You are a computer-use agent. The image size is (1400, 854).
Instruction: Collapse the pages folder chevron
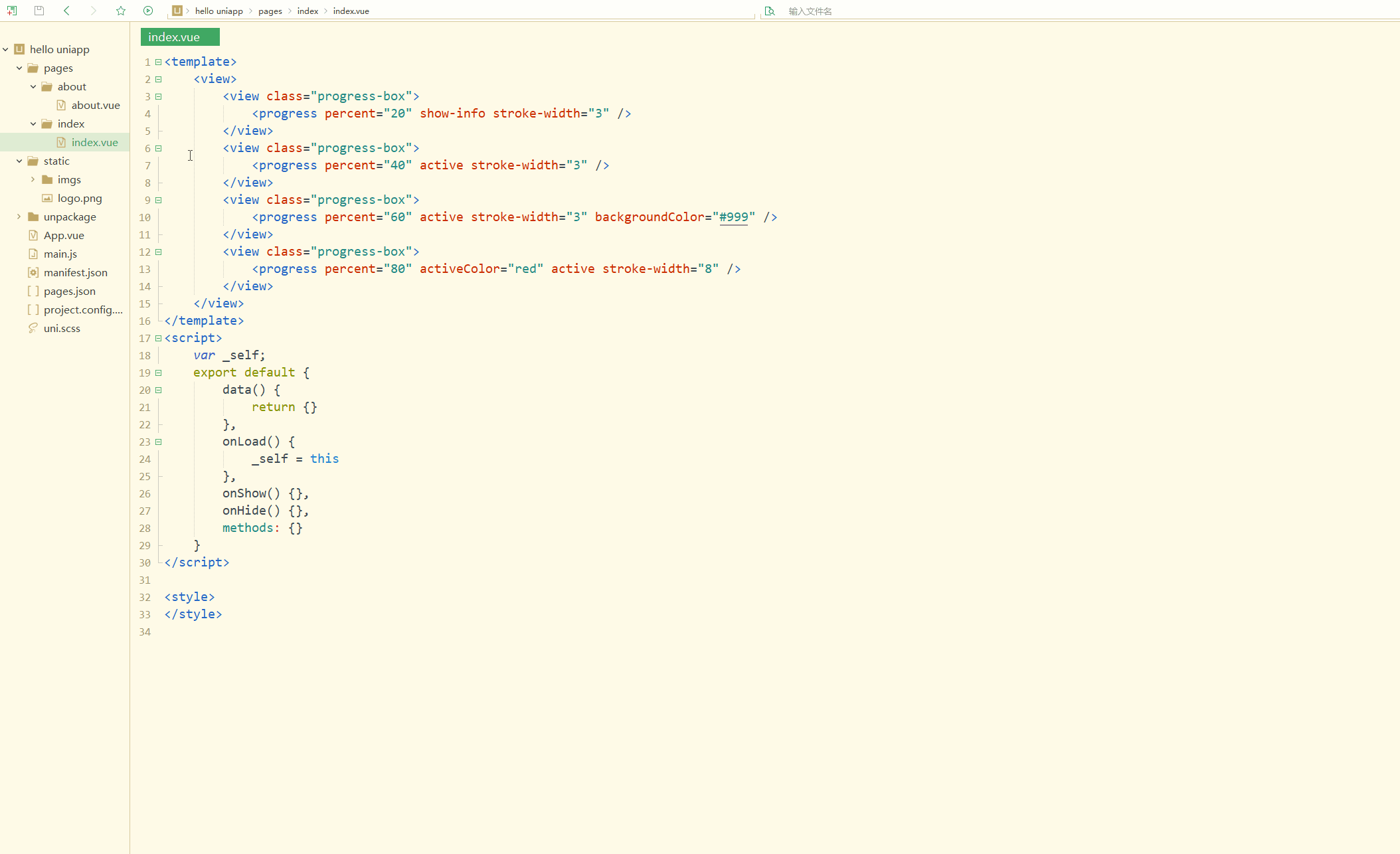[x=19, y=68]
